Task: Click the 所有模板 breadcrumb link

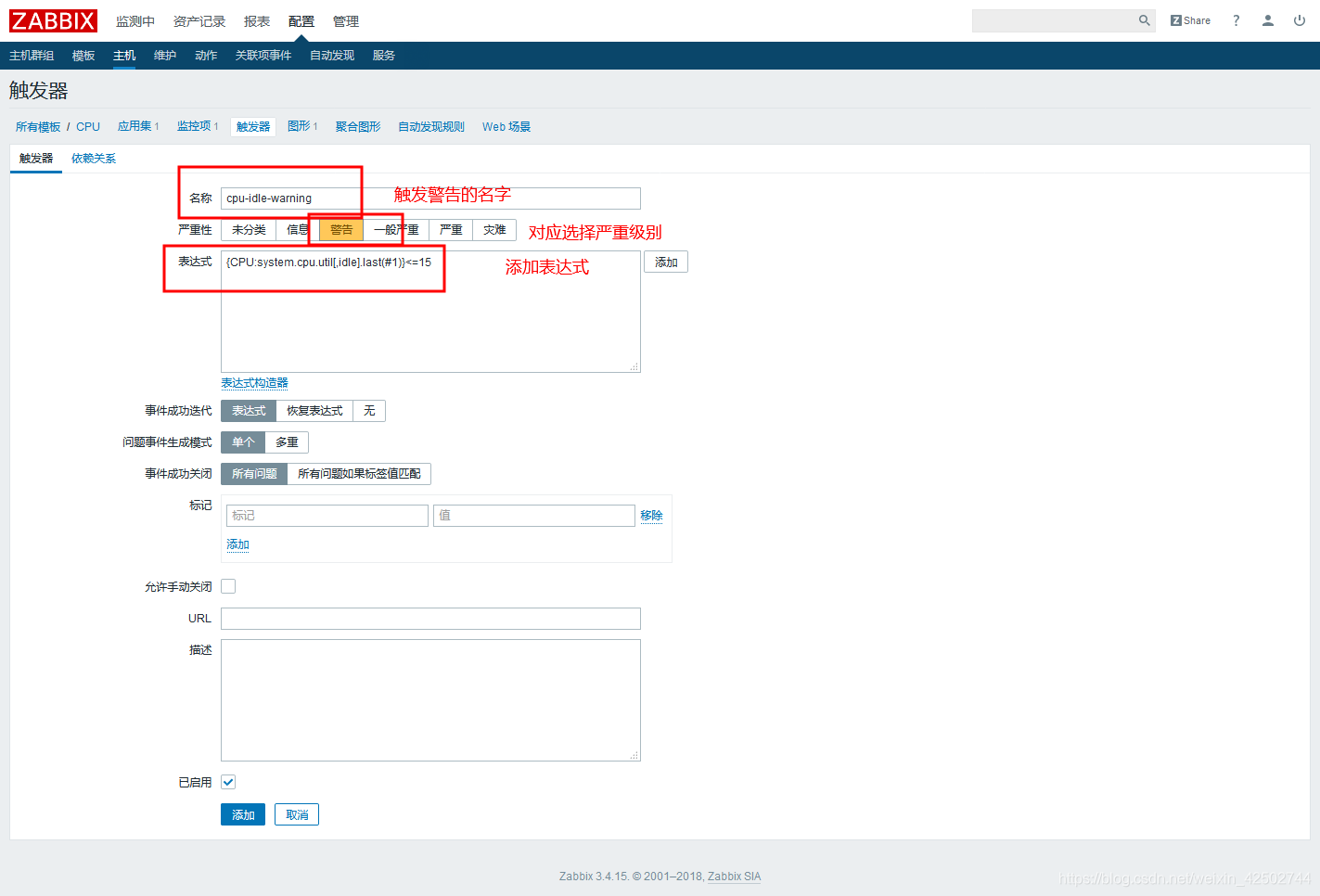Action: coord(38,127)
